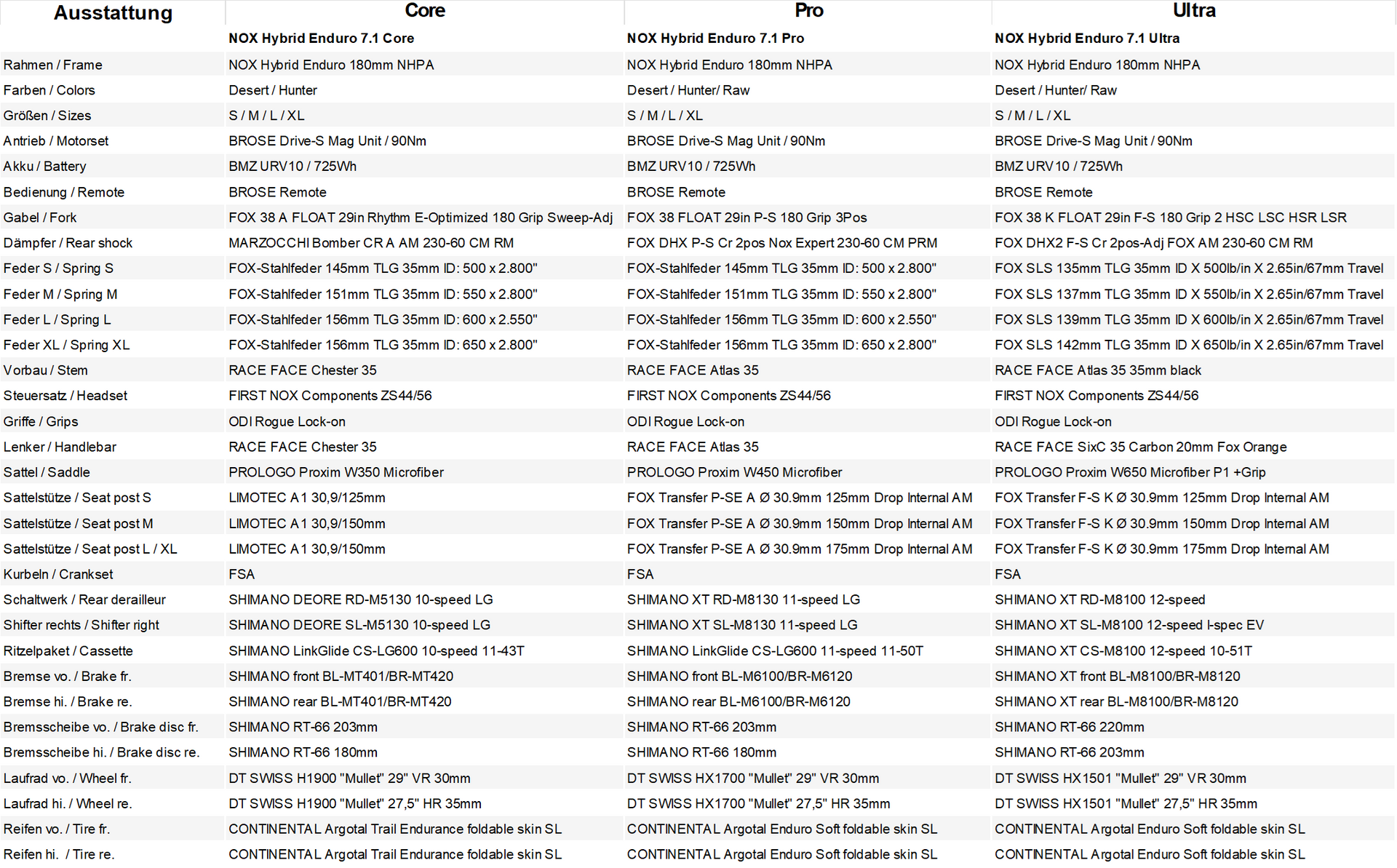Select the Gabel / Fork row label
Viewport: 1397px width, 868px height.
pos(40,218)
